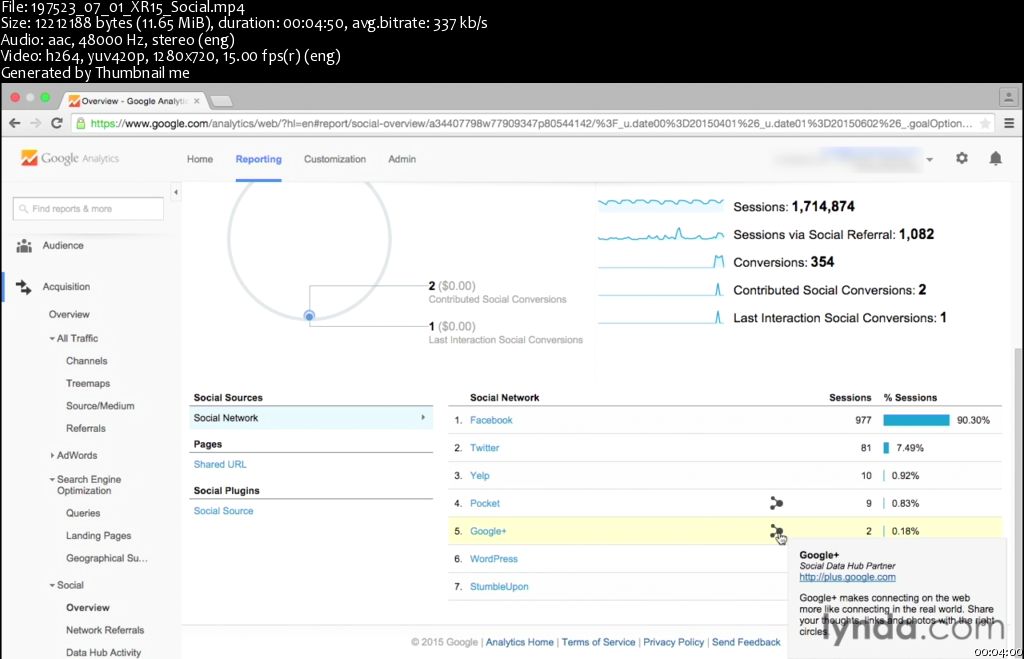
Task: Click the browser address bar URL
Action: [x=530, y=123]
